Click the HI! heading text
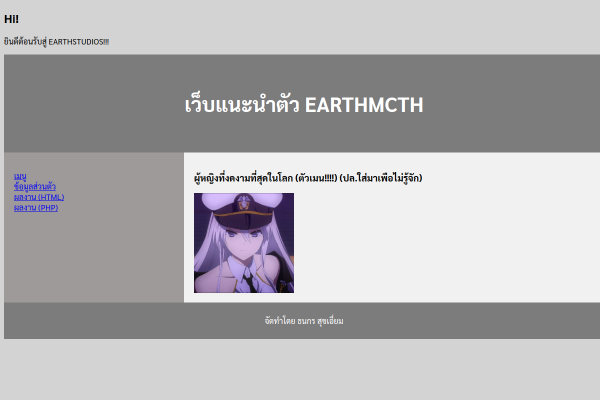Screen dimensions: 600x400 11,19
